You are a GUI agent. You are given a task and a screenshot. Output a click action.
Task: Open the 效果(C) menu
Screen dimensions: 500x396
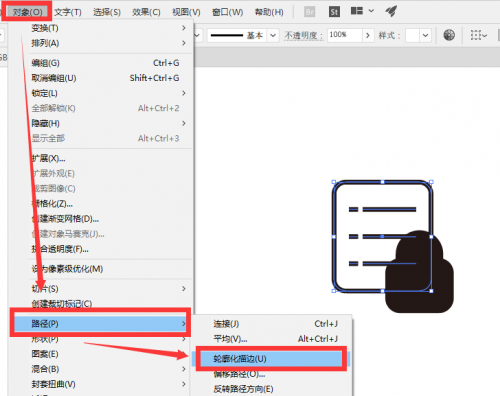[x=146, y=12]
